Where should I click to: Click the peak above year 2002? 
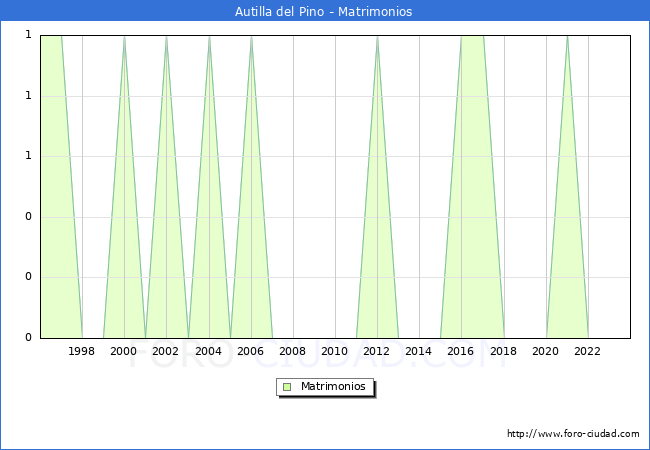click(x=167, y=37)
